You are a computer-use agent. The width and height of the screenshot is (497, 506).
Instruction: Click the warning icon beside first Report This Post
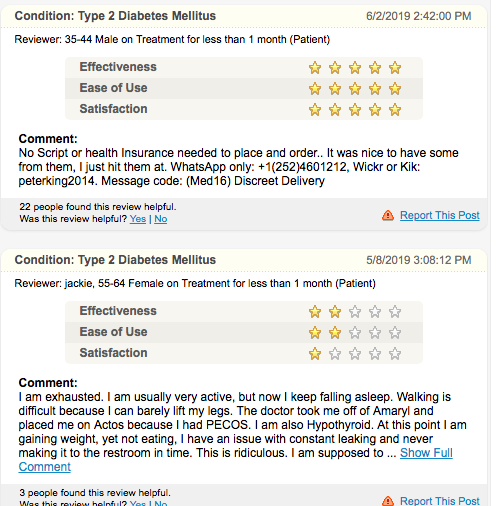(x=388, y=215)
